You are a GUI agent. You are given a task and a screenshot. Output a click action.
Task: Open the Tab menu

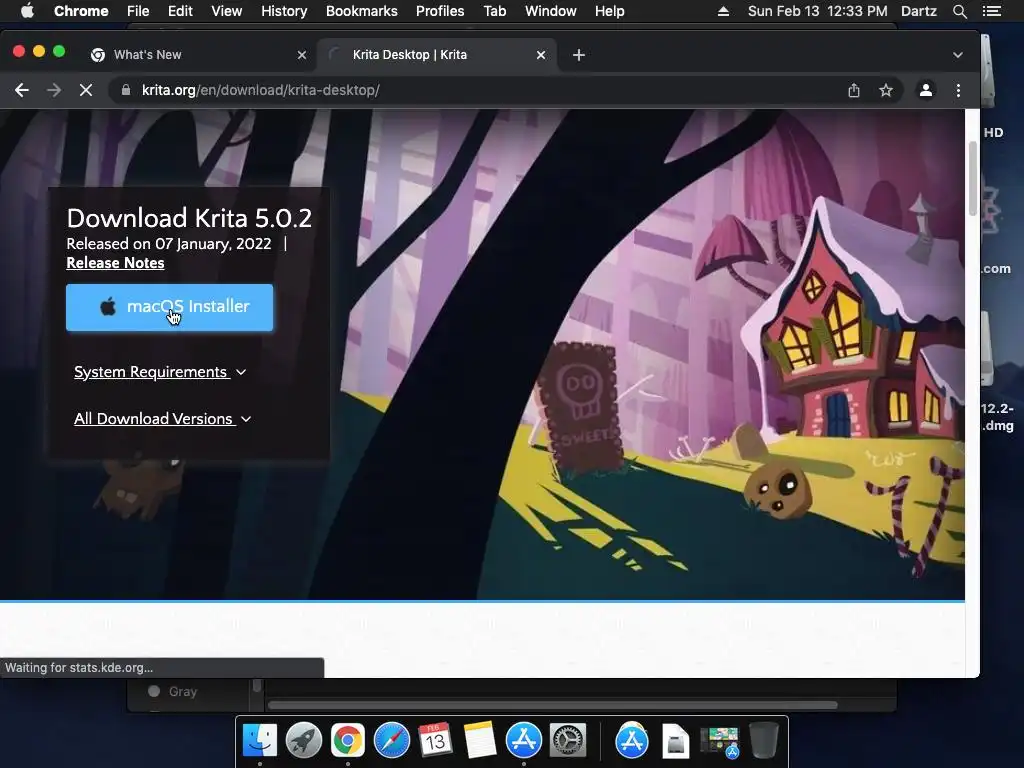tap(495, 11)
